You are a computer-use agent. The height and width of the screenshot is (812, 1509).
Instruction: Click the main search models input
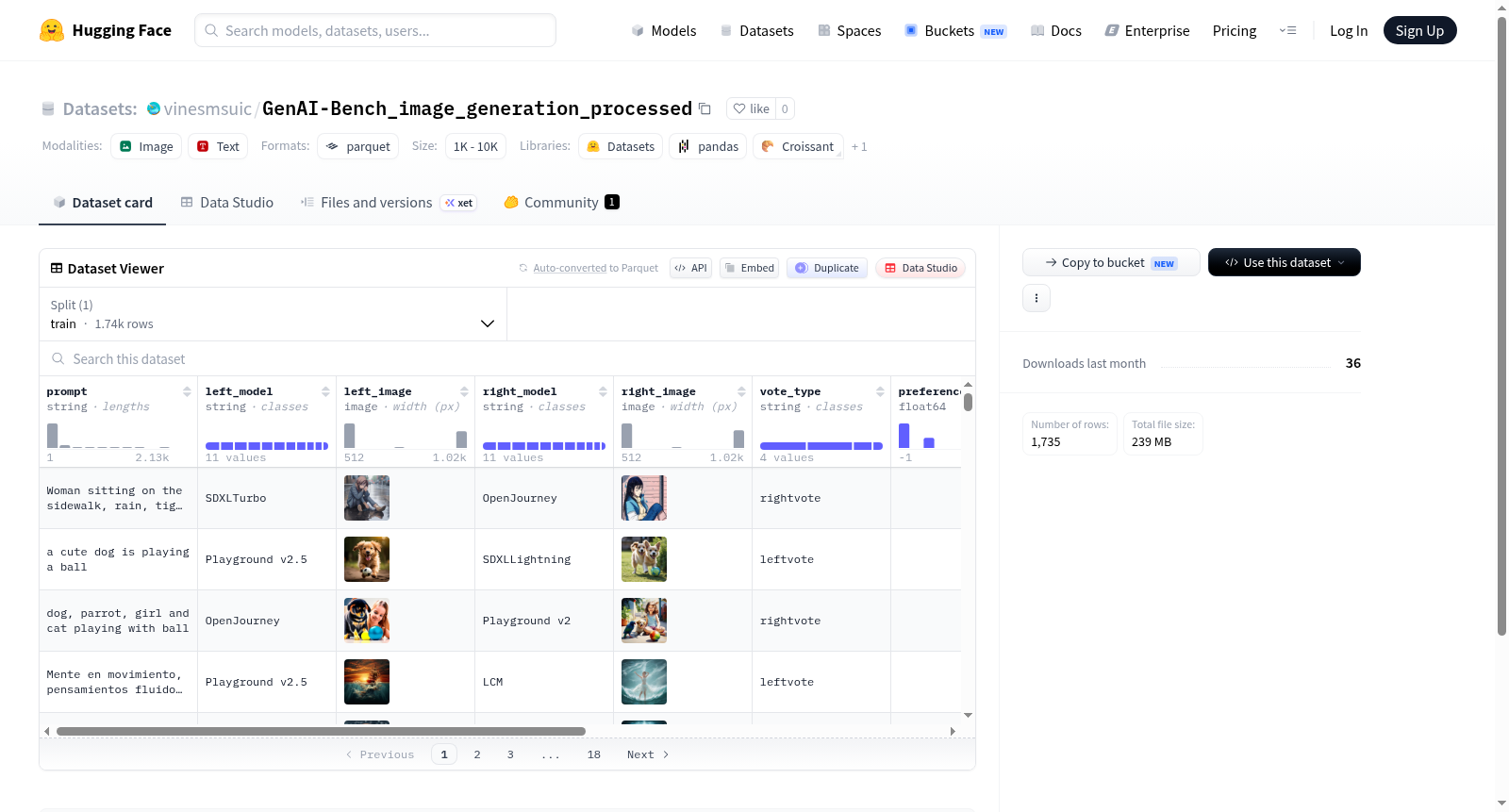click(375, 30)
